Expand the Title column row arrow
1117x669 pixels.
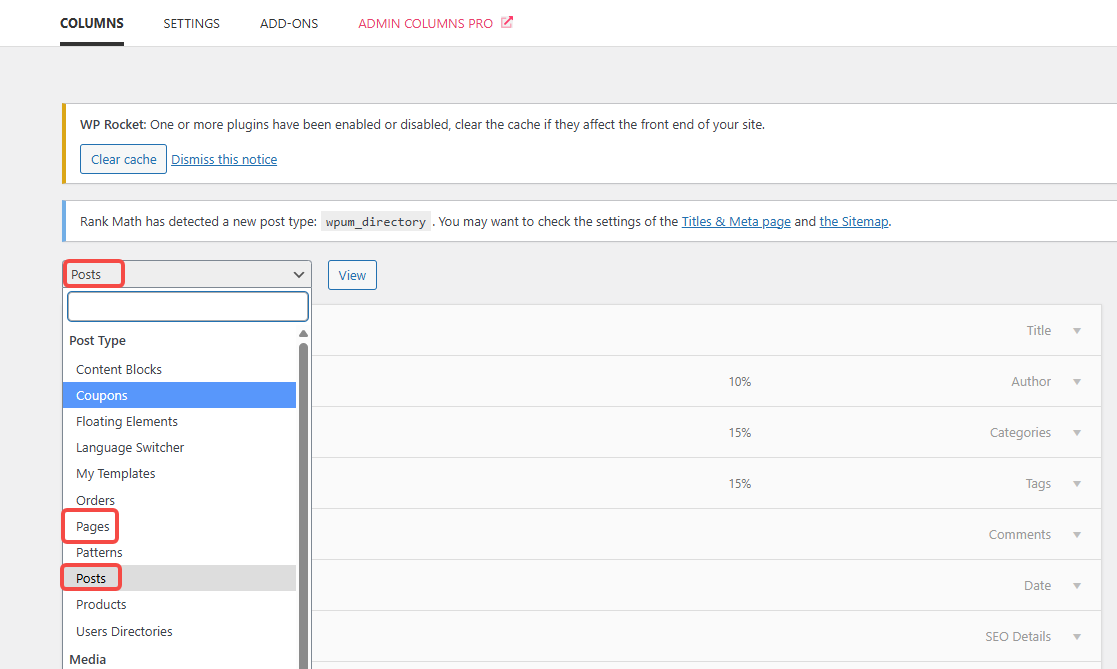point(1077,331)
